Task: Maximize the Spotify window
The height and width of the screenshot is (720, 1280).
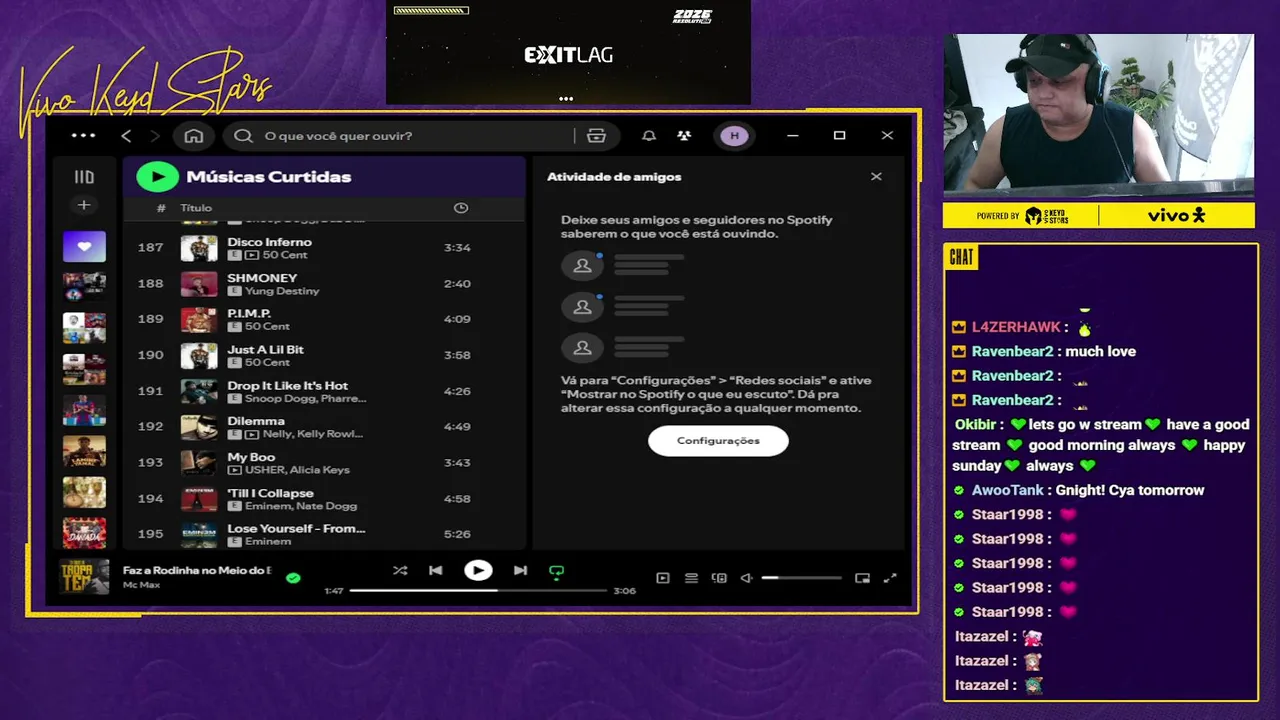Action: click(840, 136)
